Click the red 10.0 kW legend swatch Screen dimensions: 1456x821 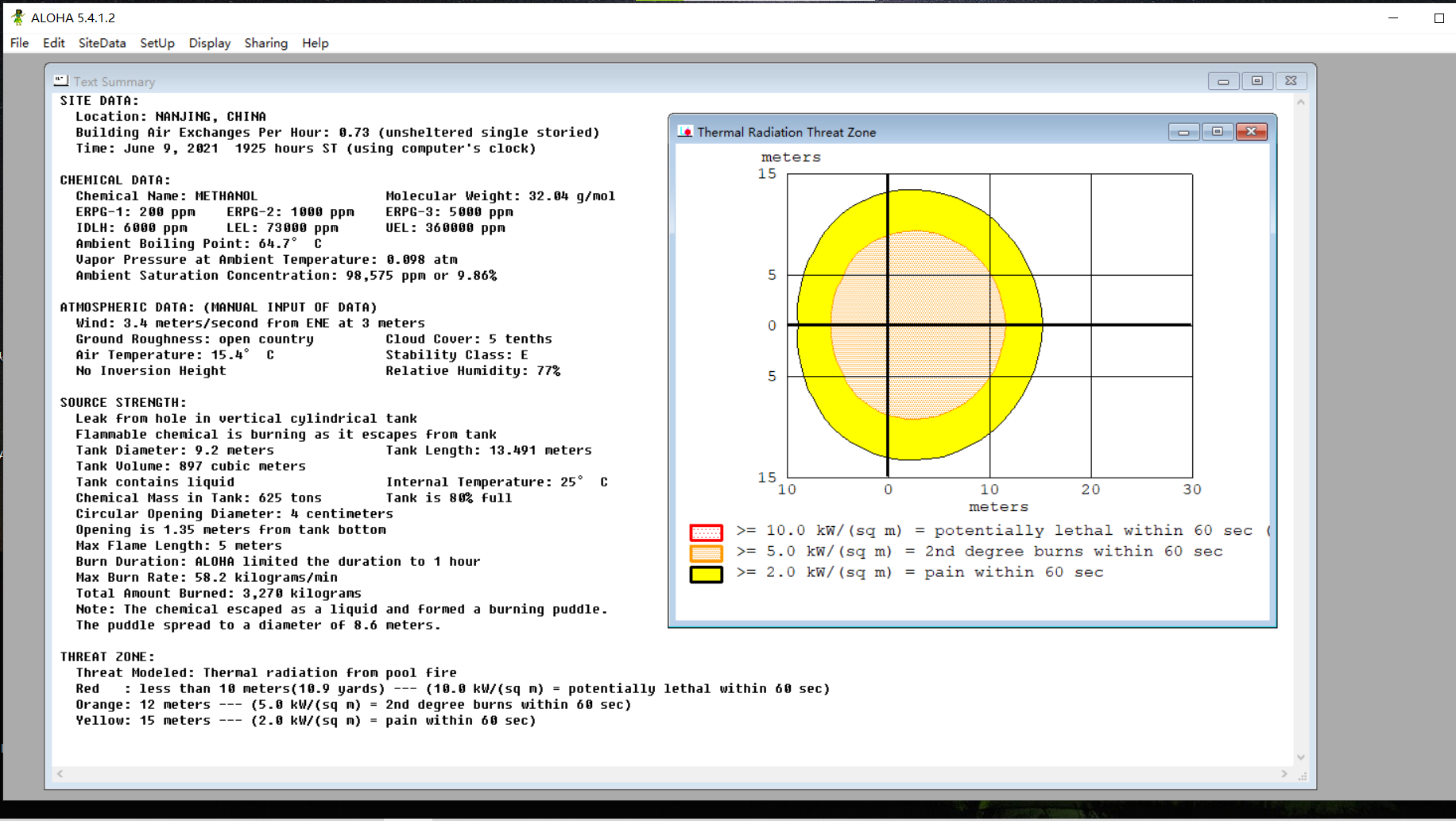coord(706,532)
